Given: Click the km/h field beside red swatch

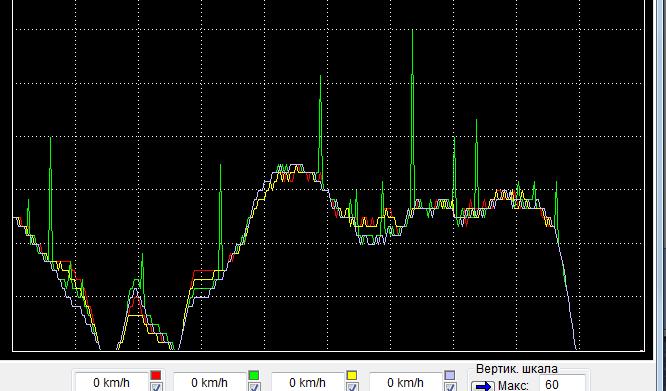Looking at the screenshot, I should (112, 382).
